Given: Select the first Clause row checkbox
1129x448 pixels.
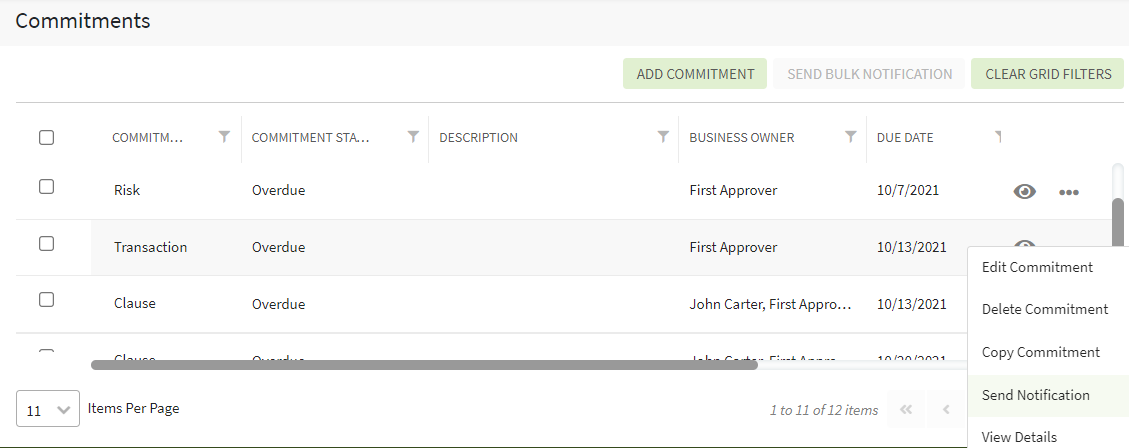Looking at the screenshot, I should [47, 299].
